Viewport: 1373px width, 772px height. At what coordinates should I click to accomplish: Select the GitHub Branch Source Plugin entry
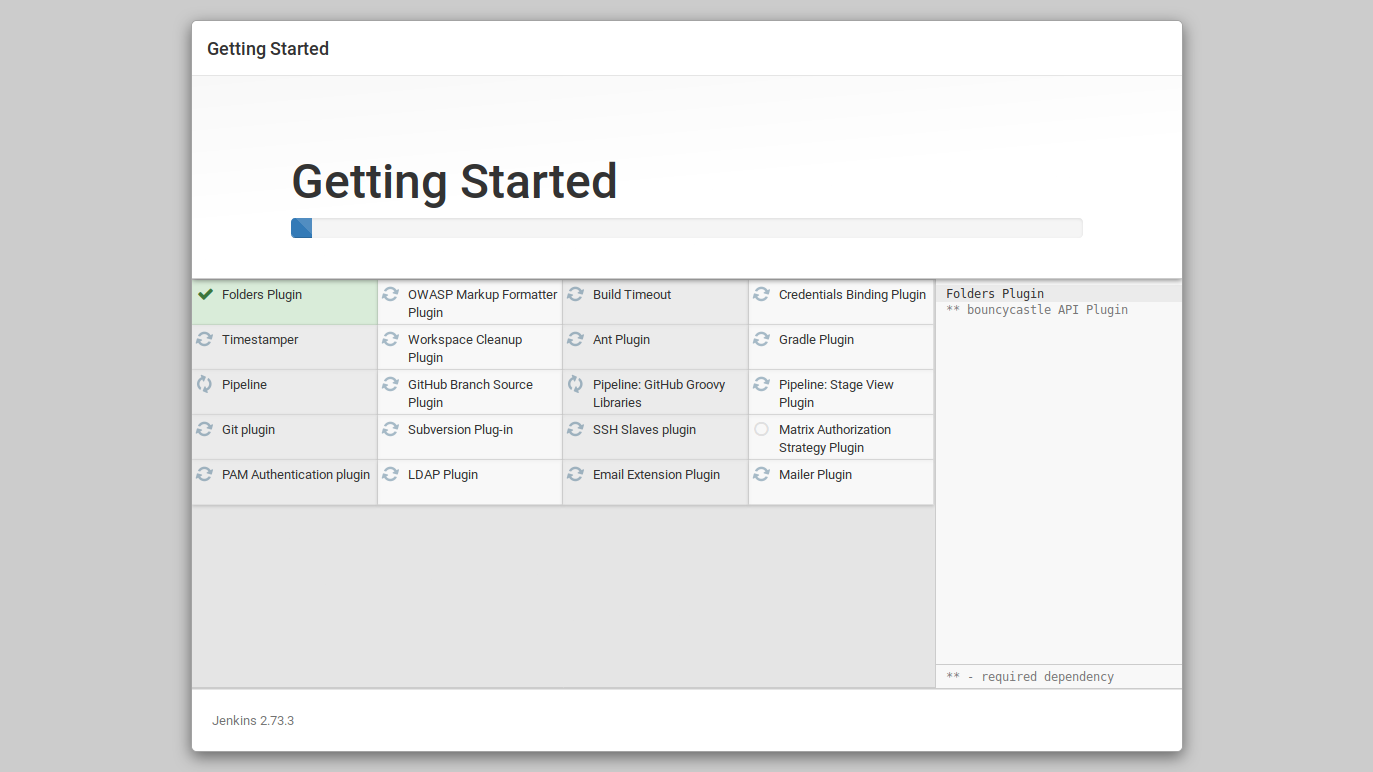point(469,393)
